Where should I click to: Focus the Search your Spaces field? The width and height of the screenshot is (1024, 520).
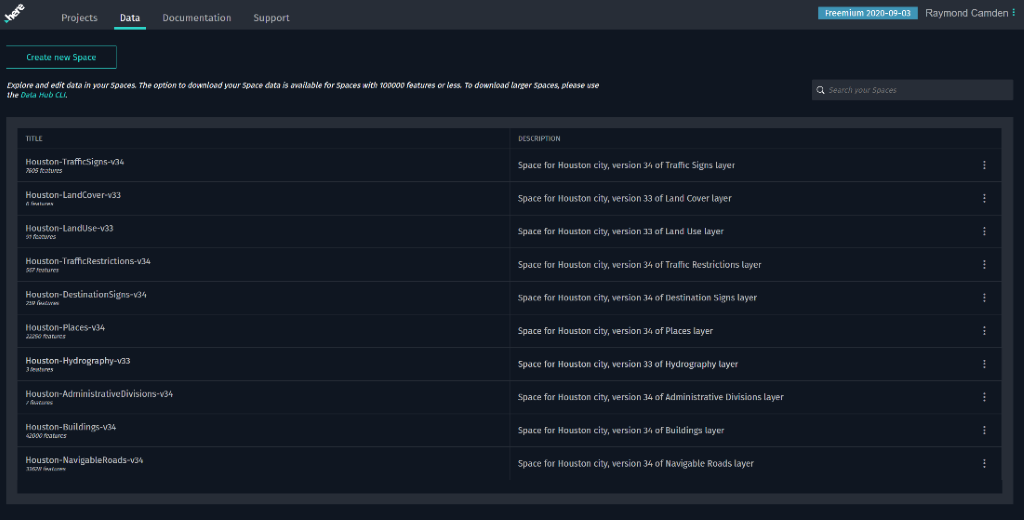click(x=912, y=90)
